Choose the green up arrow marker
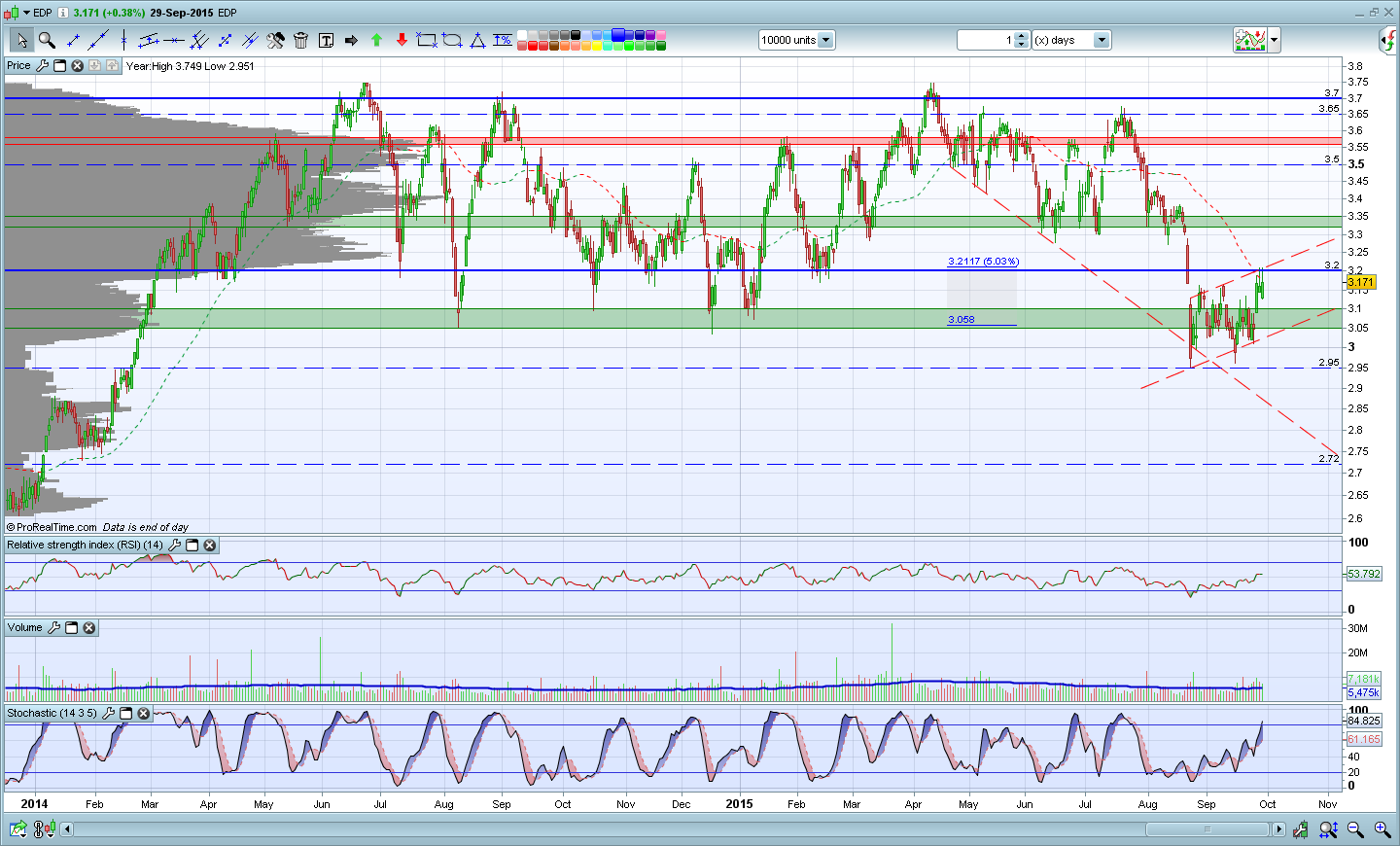The width and height of the screenshot is (1400, 846). pos(376,40)
